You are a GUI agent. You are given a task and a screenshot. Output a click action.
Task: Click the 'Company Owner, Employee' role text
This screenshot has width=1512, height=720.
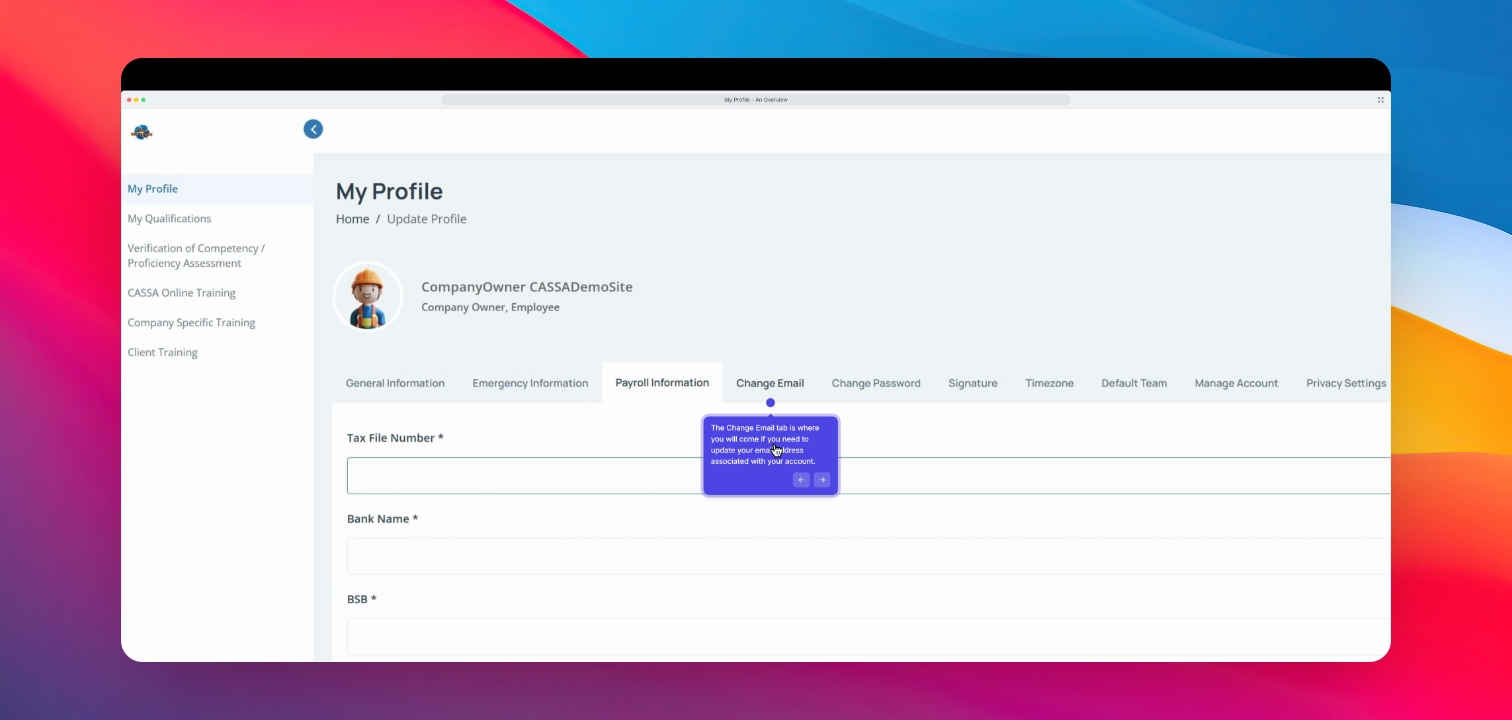tap(490, 308)
